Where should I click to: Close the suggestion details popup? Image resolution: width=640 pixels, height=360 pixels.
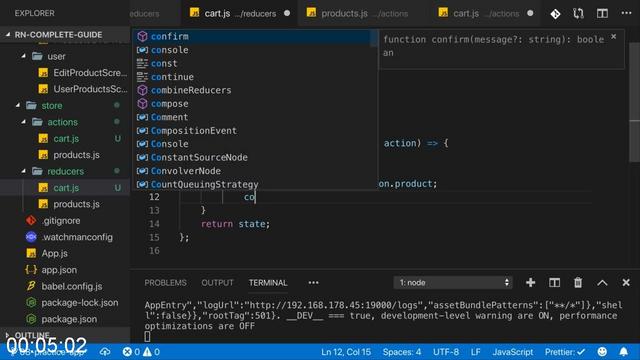[x=613, y=37]
